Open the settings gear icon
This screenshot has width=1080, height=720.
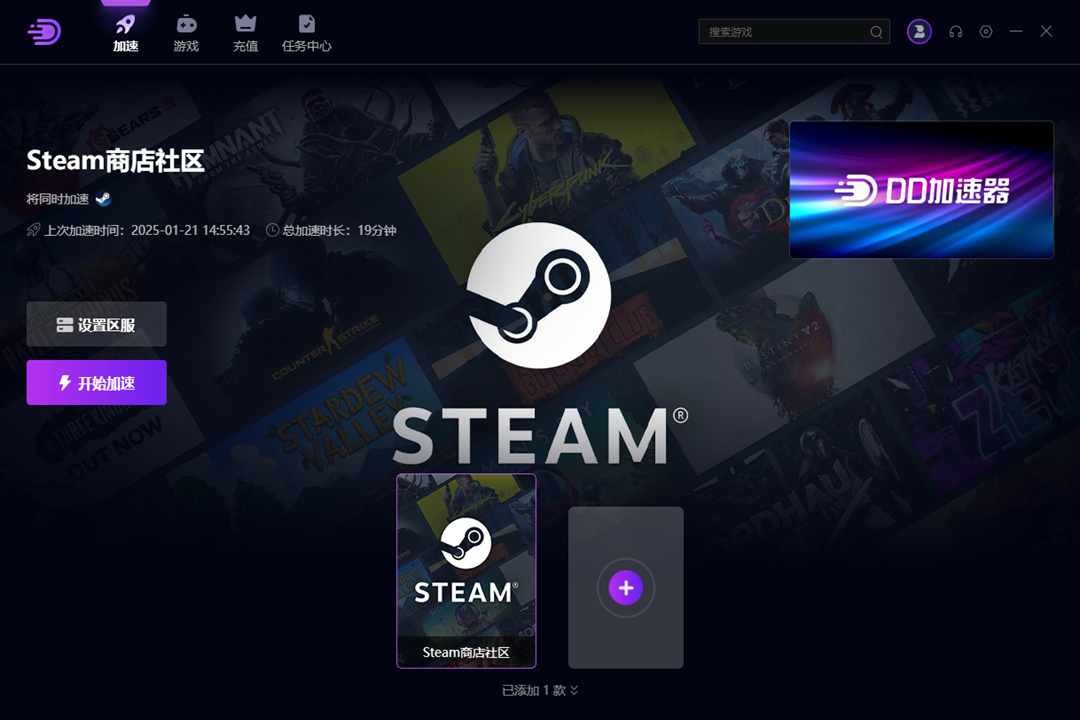986,32
